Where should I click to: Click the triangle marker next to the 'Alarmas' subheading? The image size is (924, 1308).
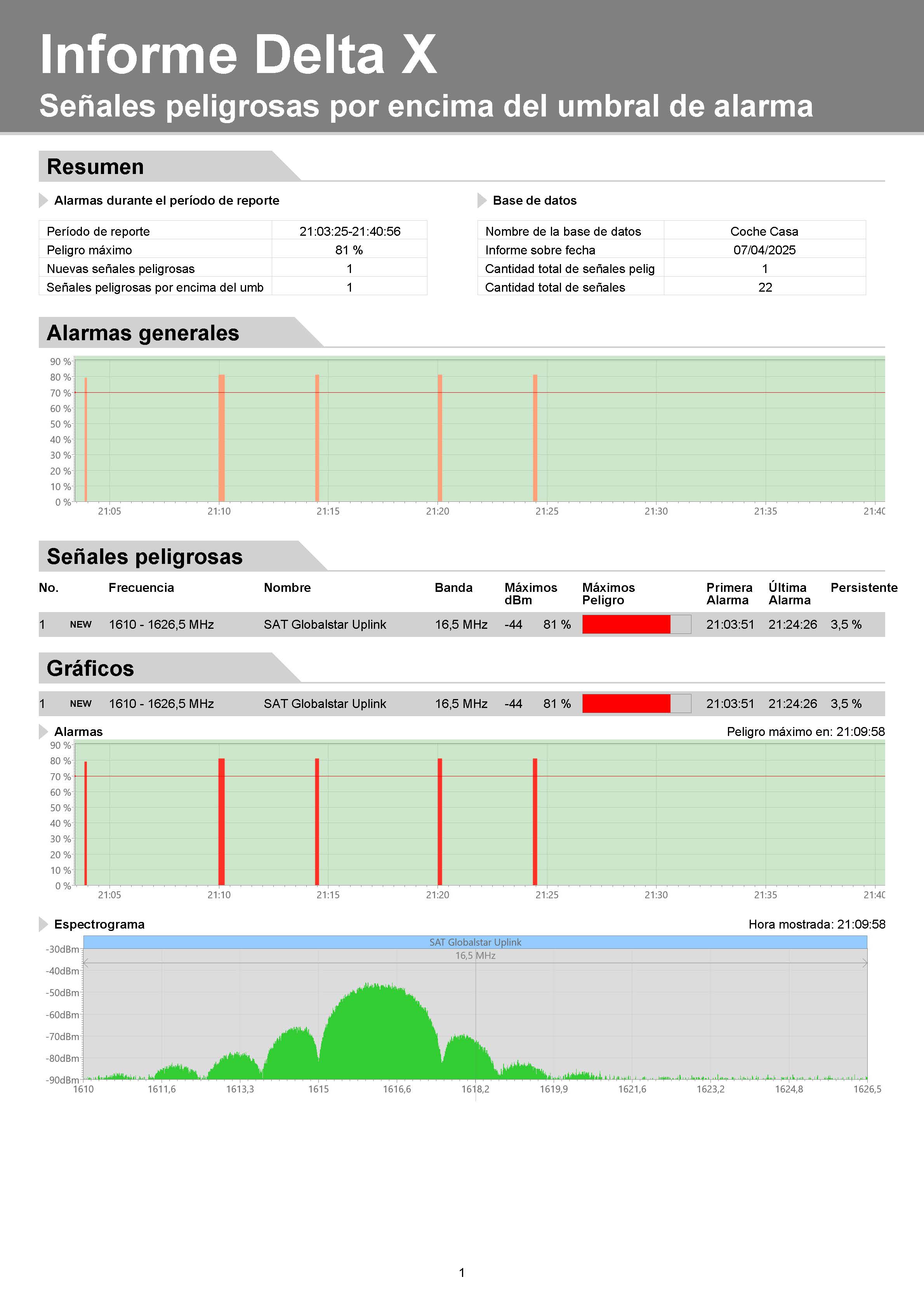[x=43, y=731]
